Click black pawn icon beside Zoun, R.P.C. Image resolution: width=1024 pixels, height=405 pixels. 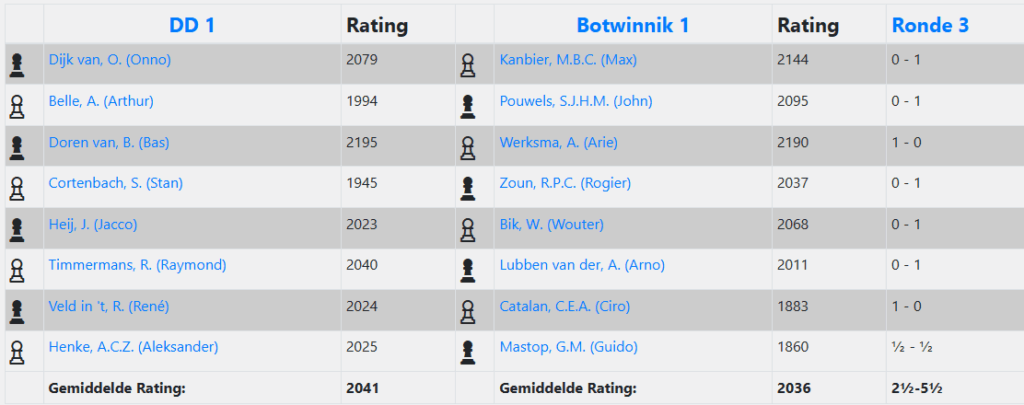pos(467,188)
